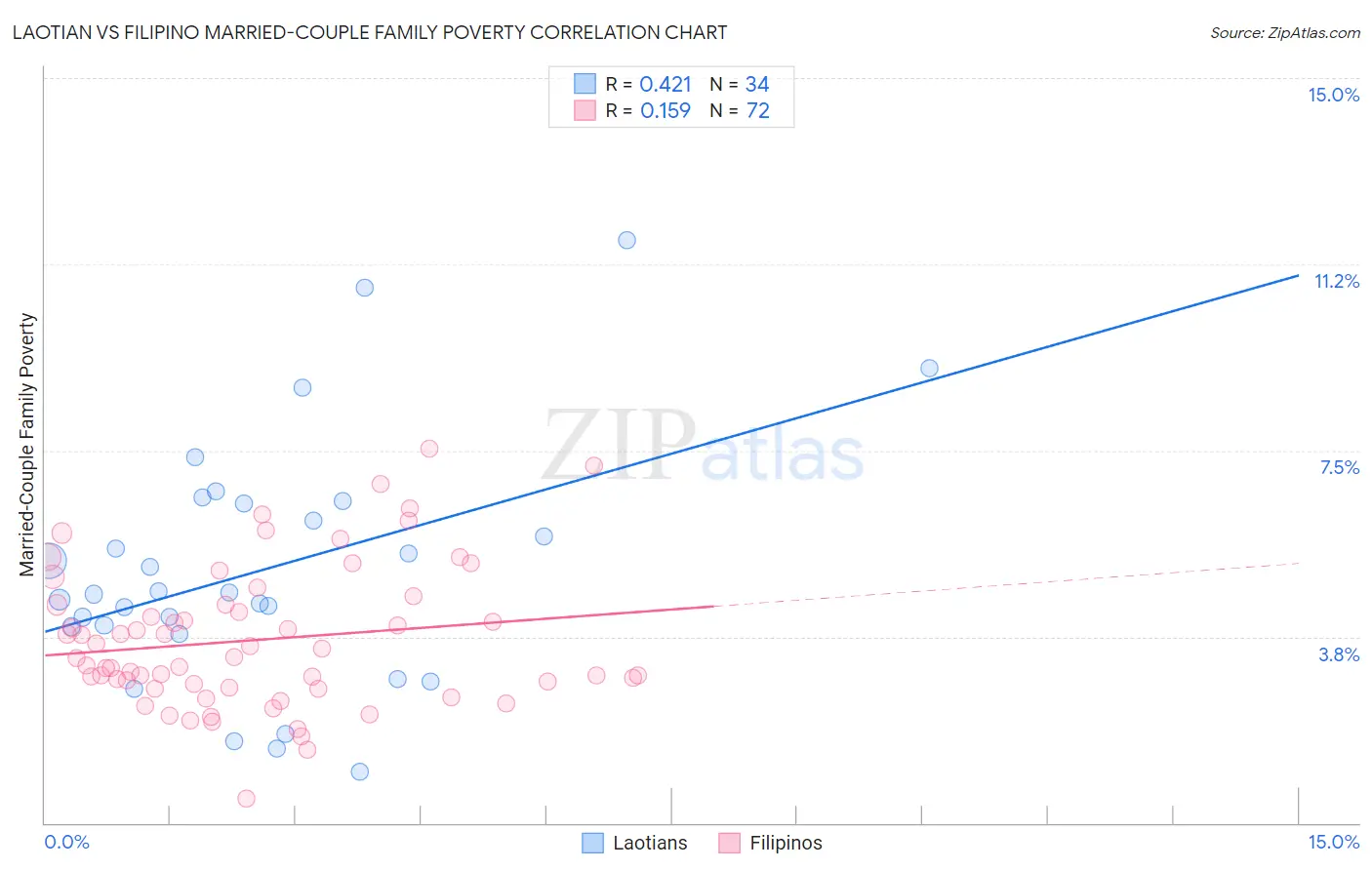Open the Source: ZipAtlas.com link

pos(1285,32)
